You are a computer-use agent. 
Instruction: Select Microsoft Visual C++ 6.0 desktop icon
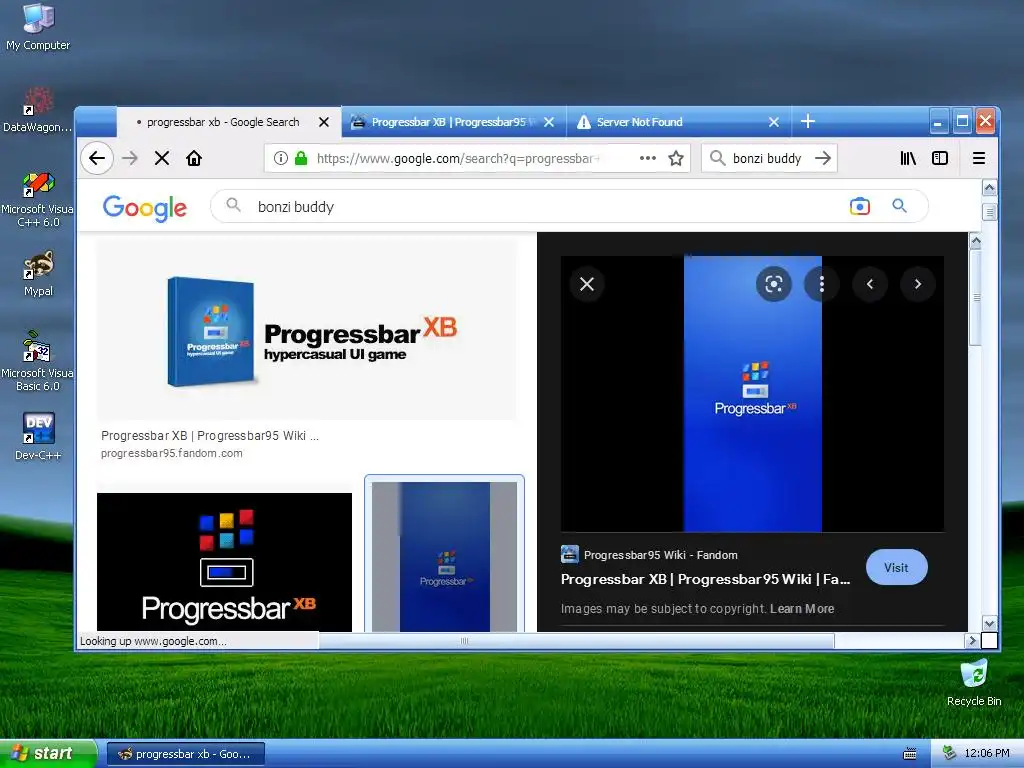(38, 200)
